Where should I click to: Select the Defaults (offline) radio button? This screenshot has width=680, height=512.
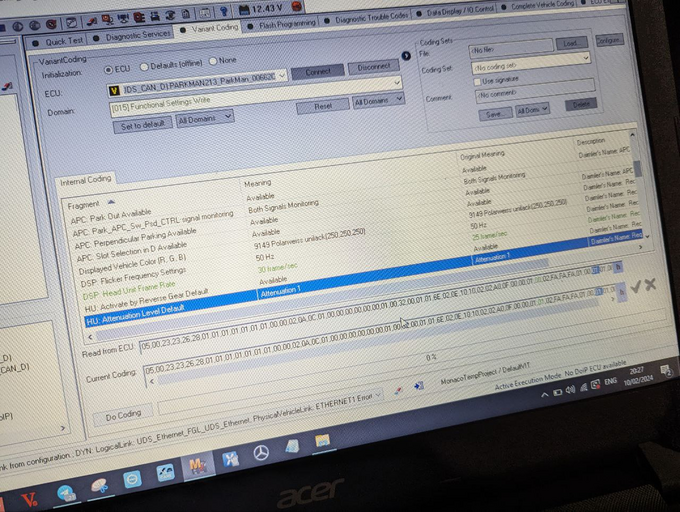point(144,67)
